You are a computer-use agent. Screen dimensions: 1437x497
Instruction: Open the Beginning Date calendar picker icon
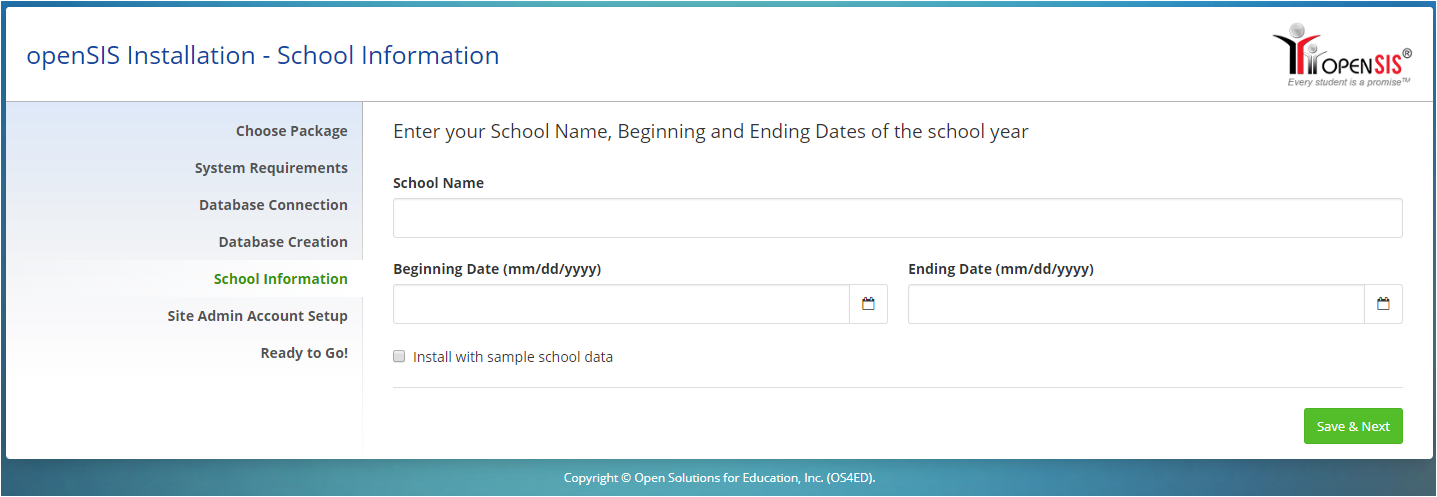[x=868, y=304]
